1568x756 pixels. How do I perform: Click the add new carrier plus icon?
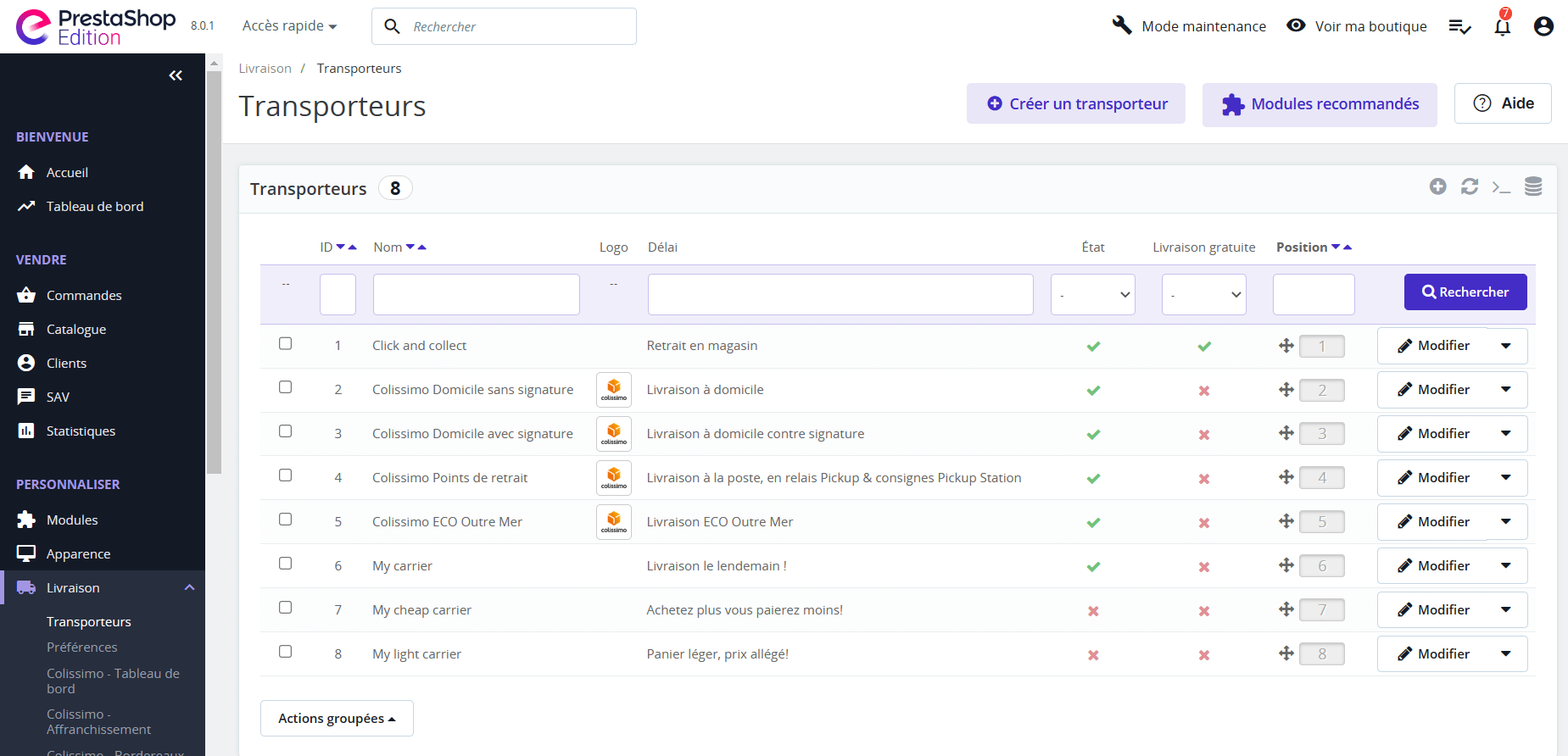pyautogui.click(x=1437, y=186)
